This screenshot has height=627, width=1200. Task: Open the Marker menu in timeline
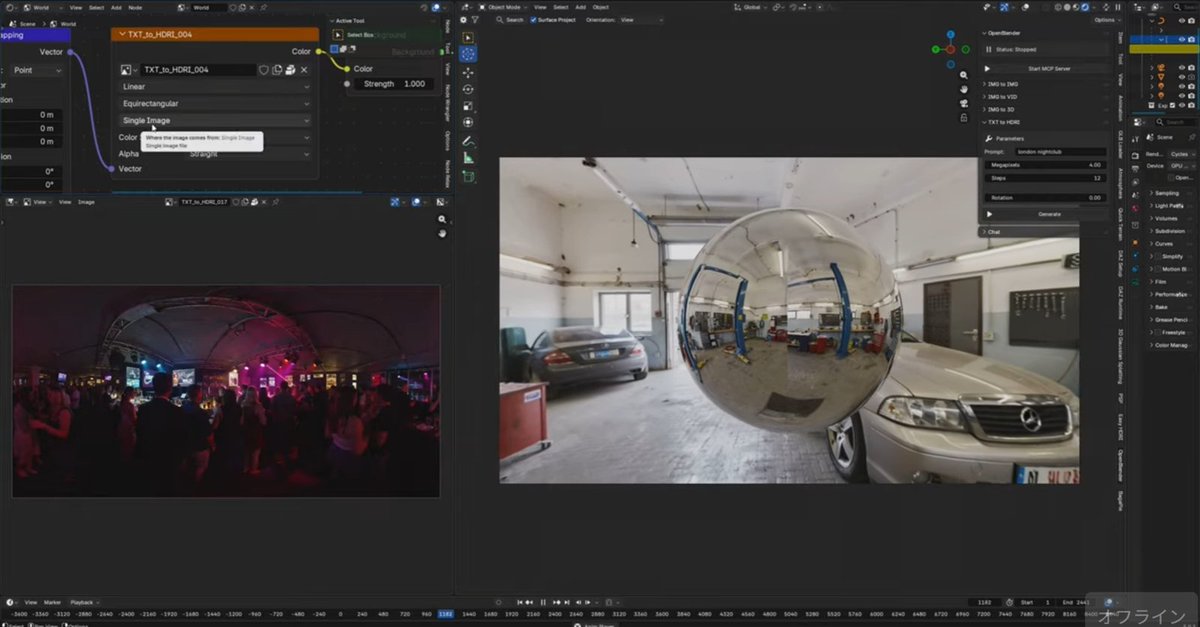point(52,602)
